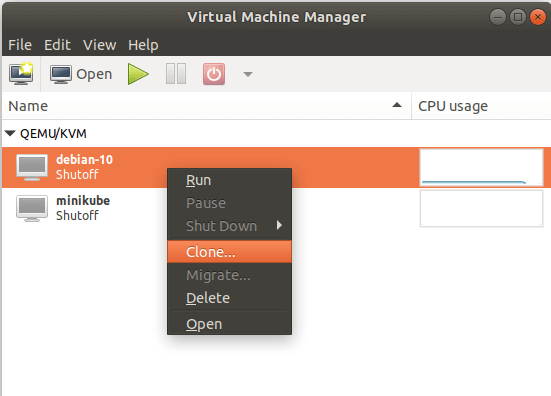
Task: Open shutdown options dropdown arrow in toolbar
Action: click(x=248, y=74)
